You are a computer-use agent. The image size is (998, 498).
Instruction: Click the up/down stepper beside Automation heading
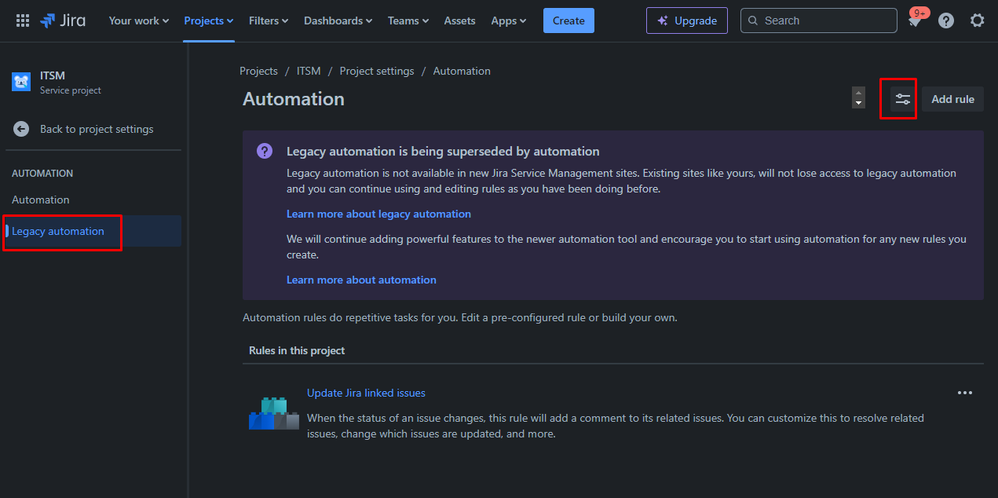858,97
